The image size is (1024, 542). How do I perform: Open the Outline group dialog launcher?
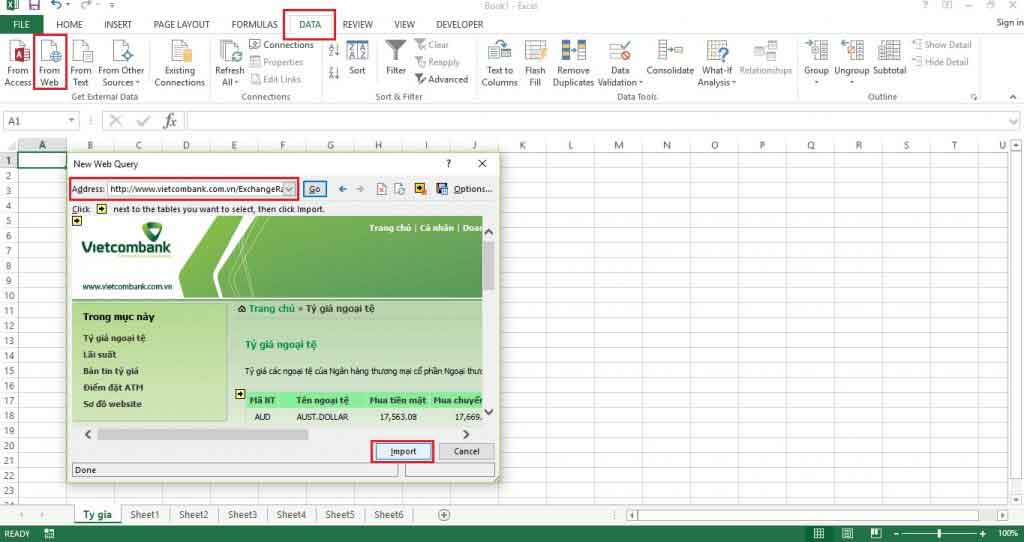click(974, 97)
